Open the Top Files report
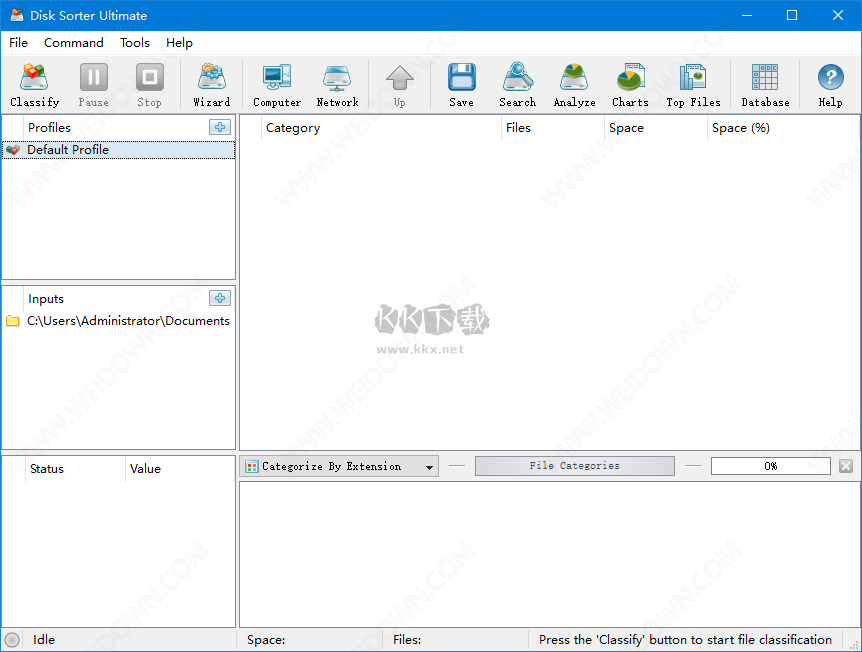The width and height of the screenshot is (862, 652). 693,85
